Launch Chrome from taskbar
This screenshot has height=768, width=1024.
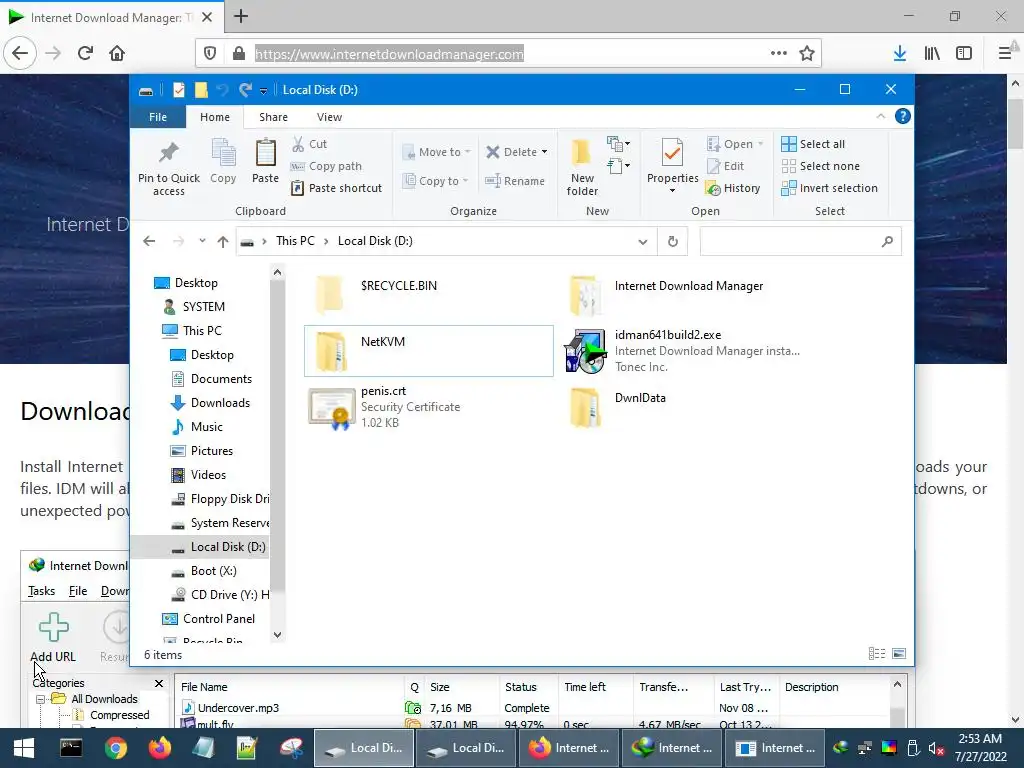click(x=116, y=748)
